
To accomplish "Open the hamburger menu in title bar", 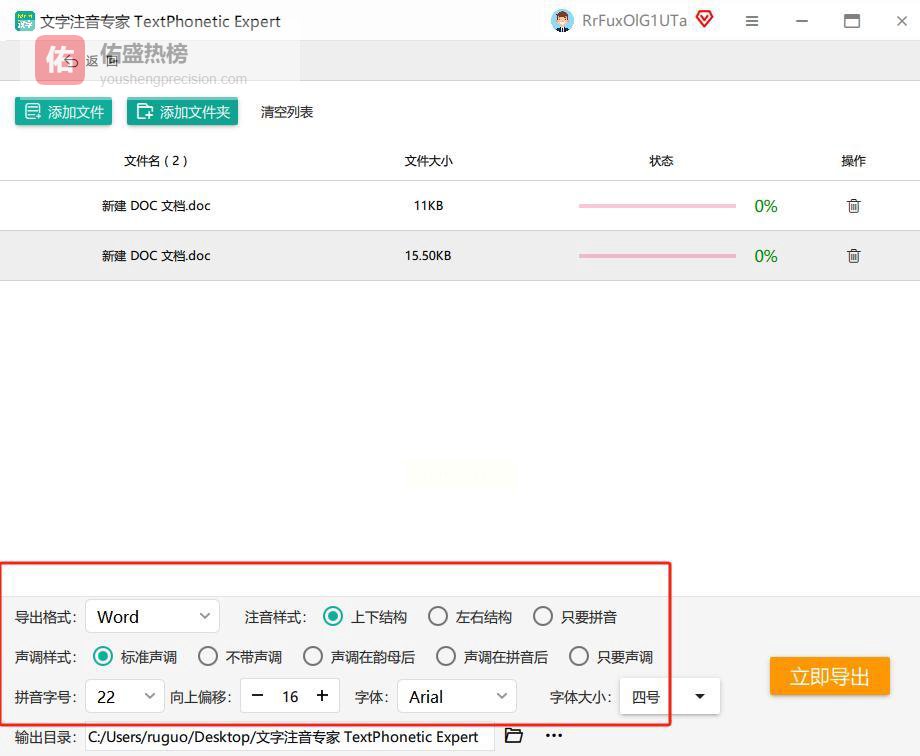I will coord(752,21).
